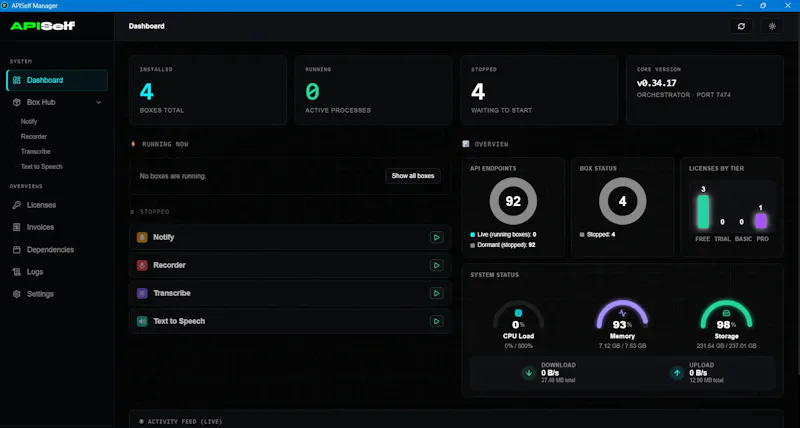Click the Dashboard grid icon
This screenshot has width=800, height=428.
[x=17, y=80]
